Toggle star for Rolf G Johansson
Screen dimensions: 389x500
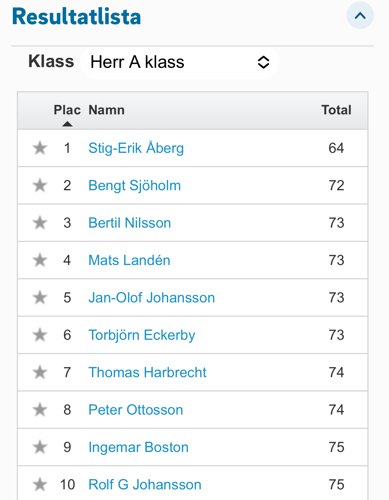point(40,484)
